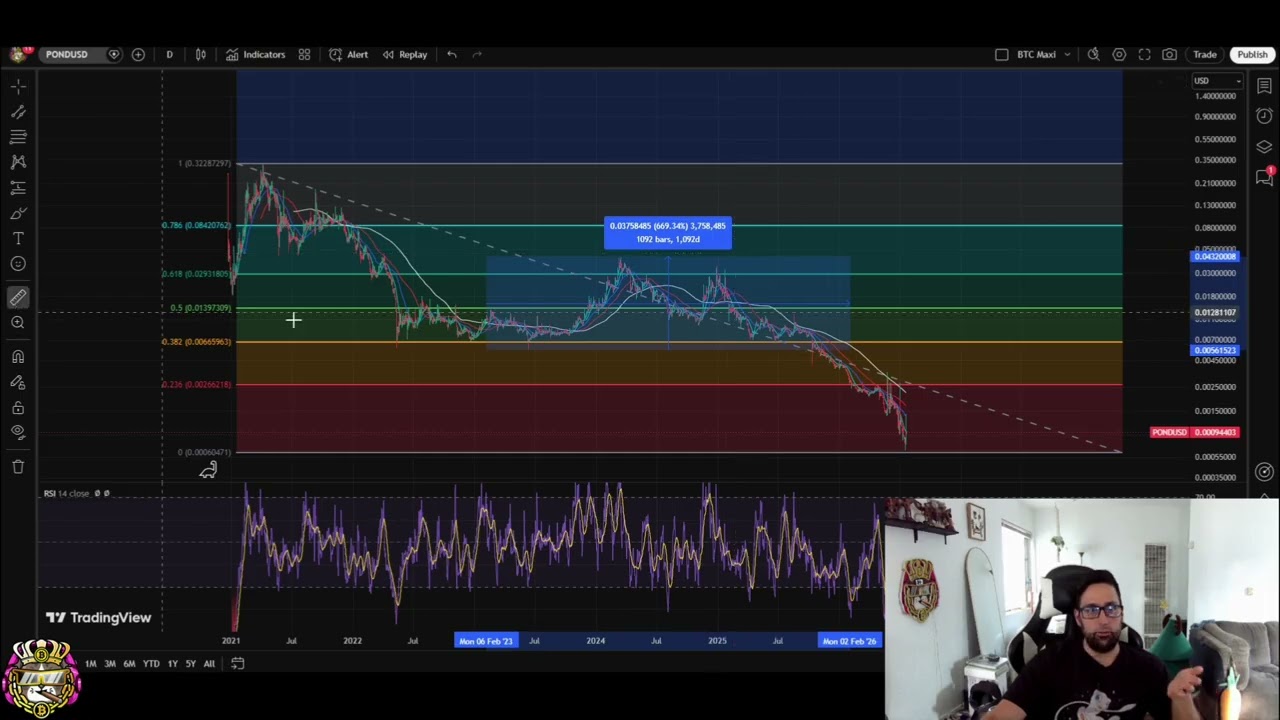Take a chart snapshot with camera icon

(1169, 54)
